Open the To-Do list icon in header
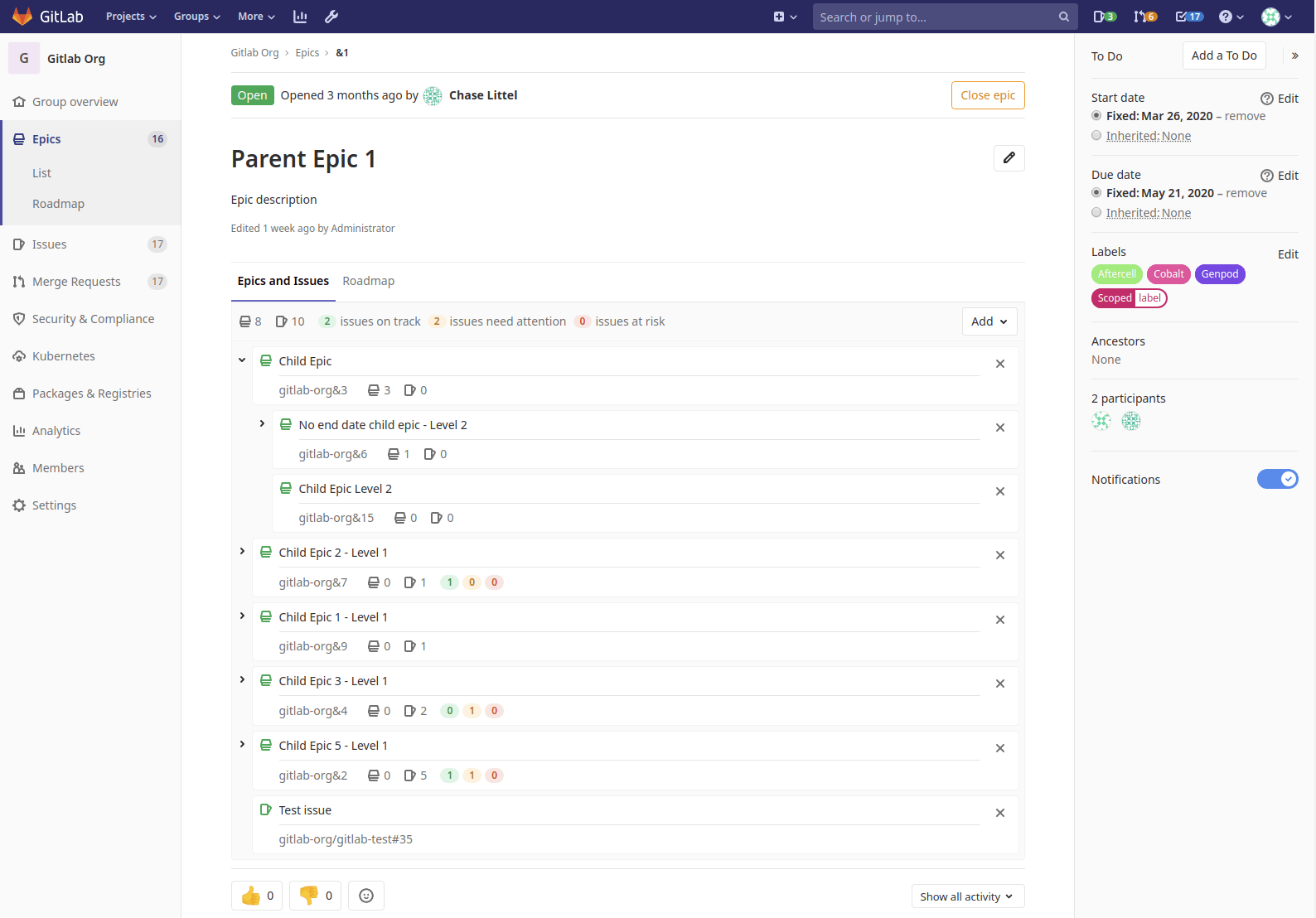 pos(1188,17)
